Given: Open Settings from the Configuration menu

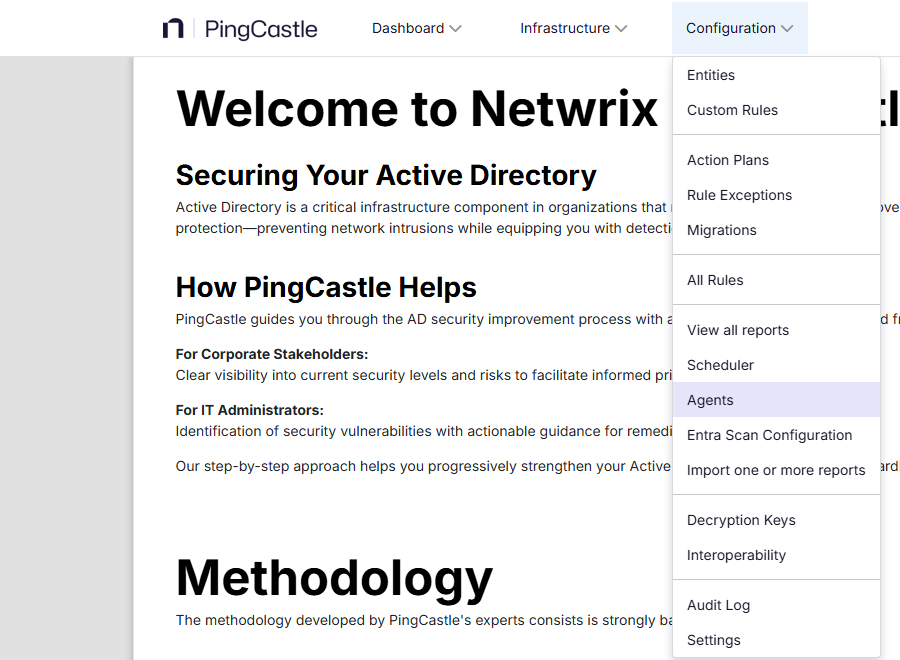Looking at the screenshot, I should [x=776, y=640].
